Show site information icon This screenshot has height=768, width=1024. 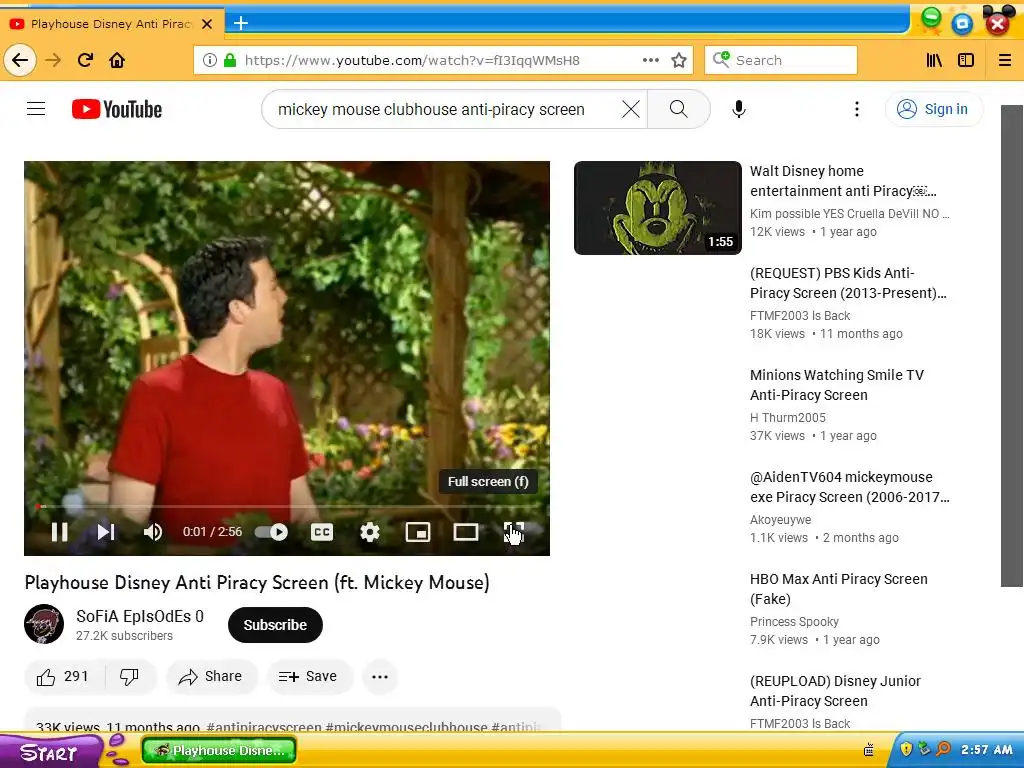pos(210,60)
